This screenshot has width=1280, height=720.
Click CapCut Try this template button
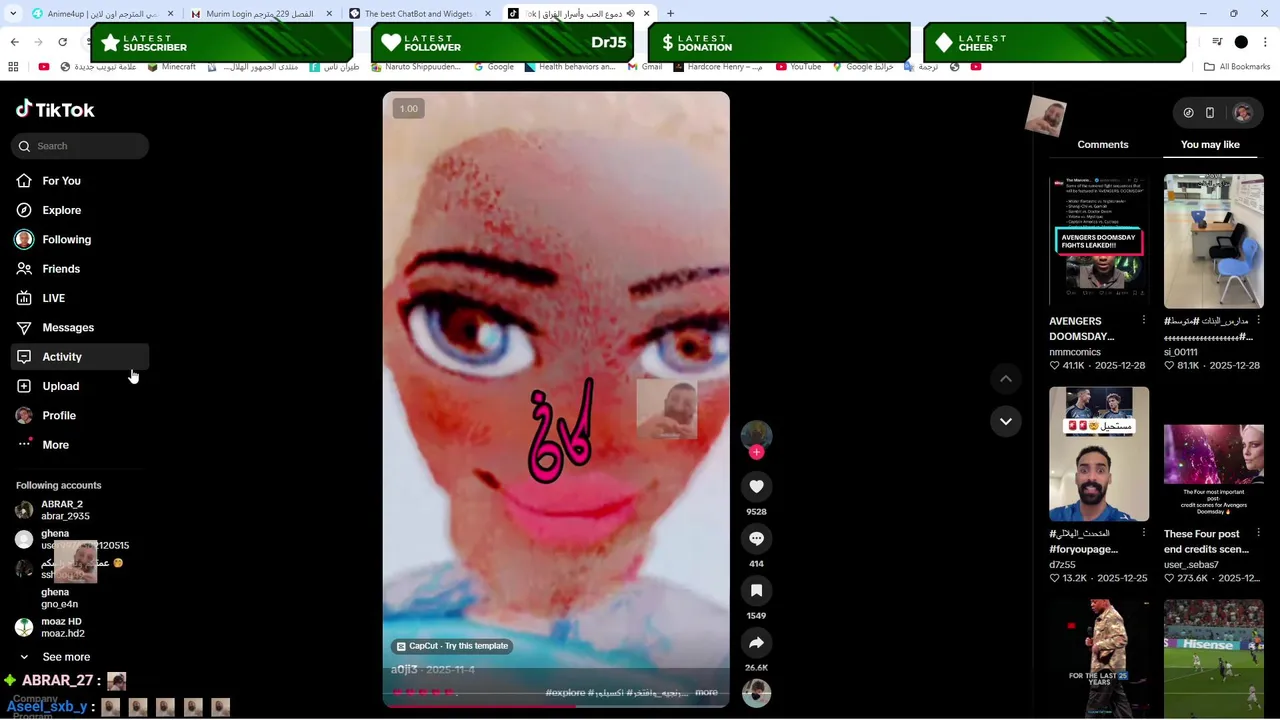coord(452,646)
